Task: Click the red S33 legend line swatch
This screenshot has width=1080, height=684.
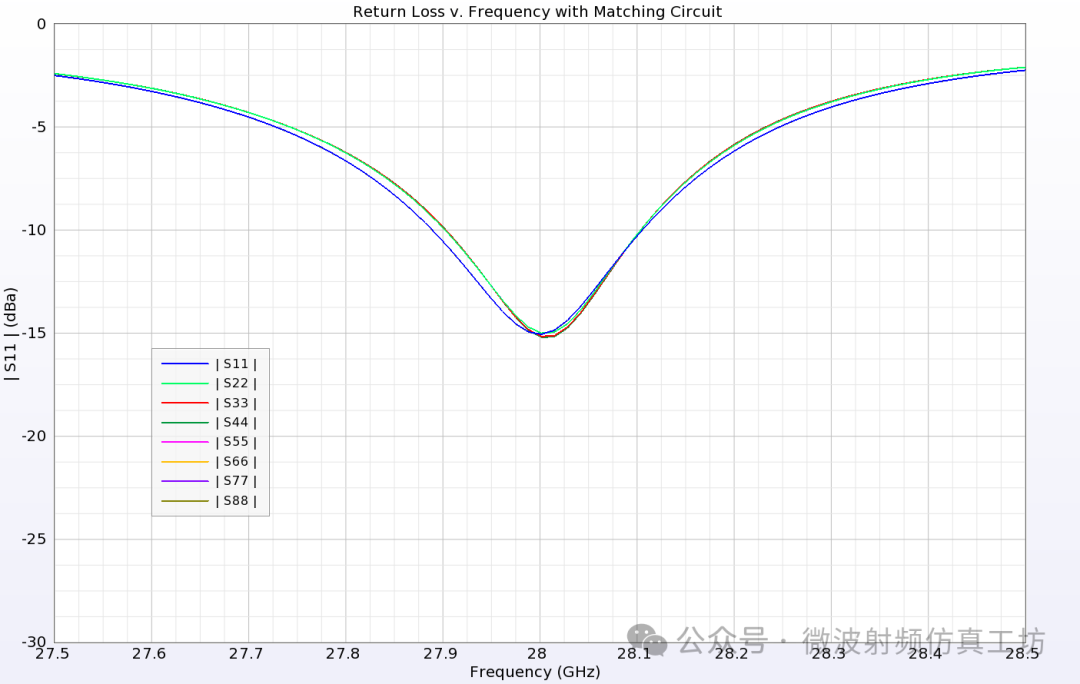Action: coord(185,403)
